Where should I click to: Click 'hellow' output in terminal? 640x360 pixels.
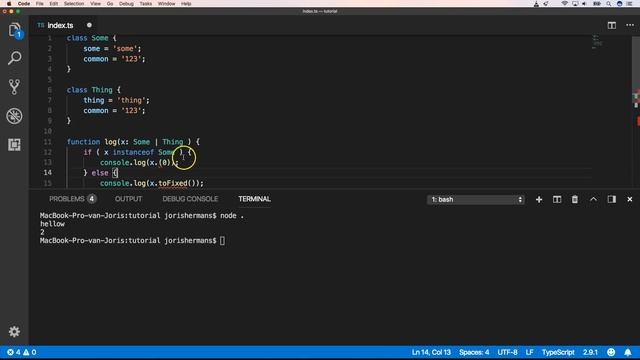pos(52,224)
